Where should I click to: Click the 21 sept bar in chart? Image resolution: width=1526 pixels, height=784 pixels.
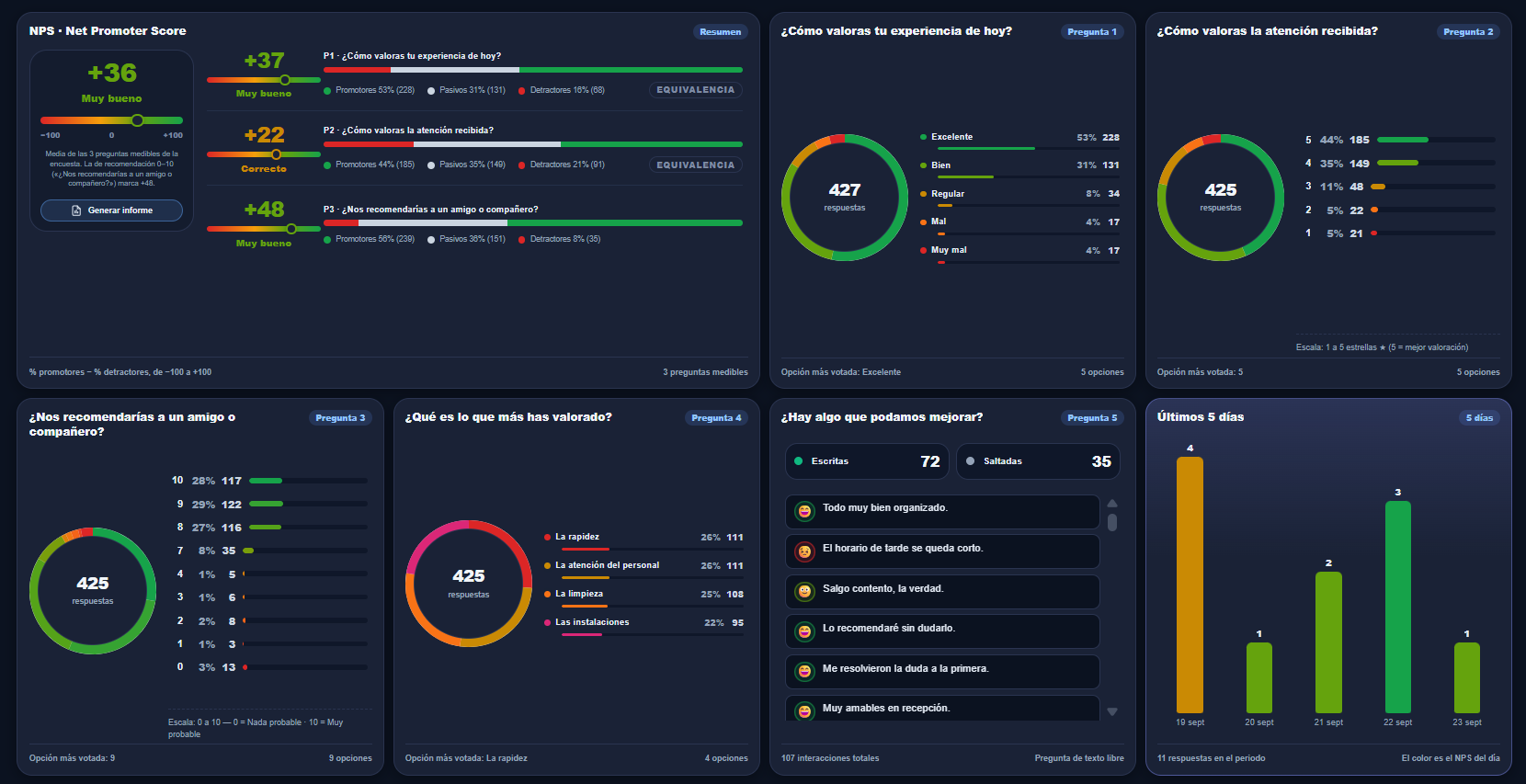click(x=1328, y=642)
